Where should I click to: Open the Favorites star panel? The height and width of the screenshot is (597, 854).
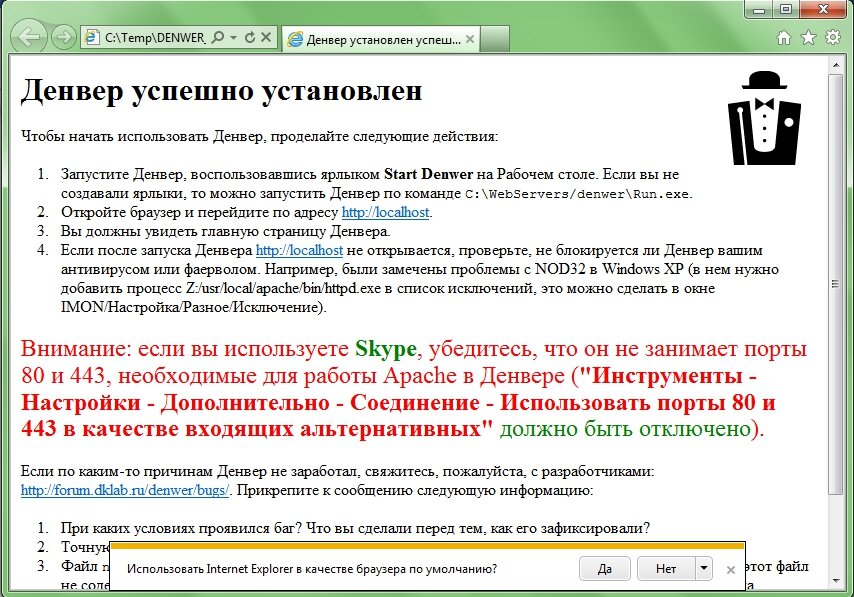click(x=807, y=36)
